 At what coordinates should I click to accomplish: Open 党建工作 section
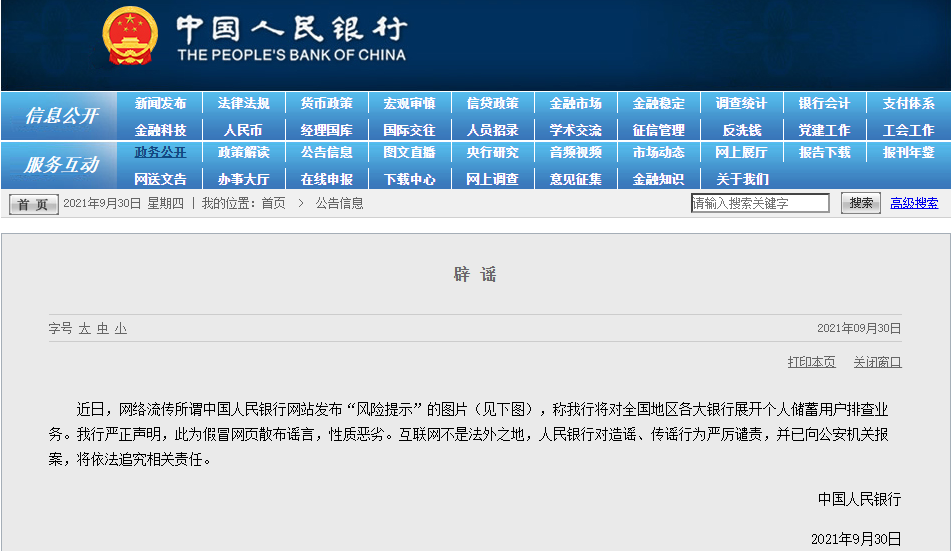824,130
